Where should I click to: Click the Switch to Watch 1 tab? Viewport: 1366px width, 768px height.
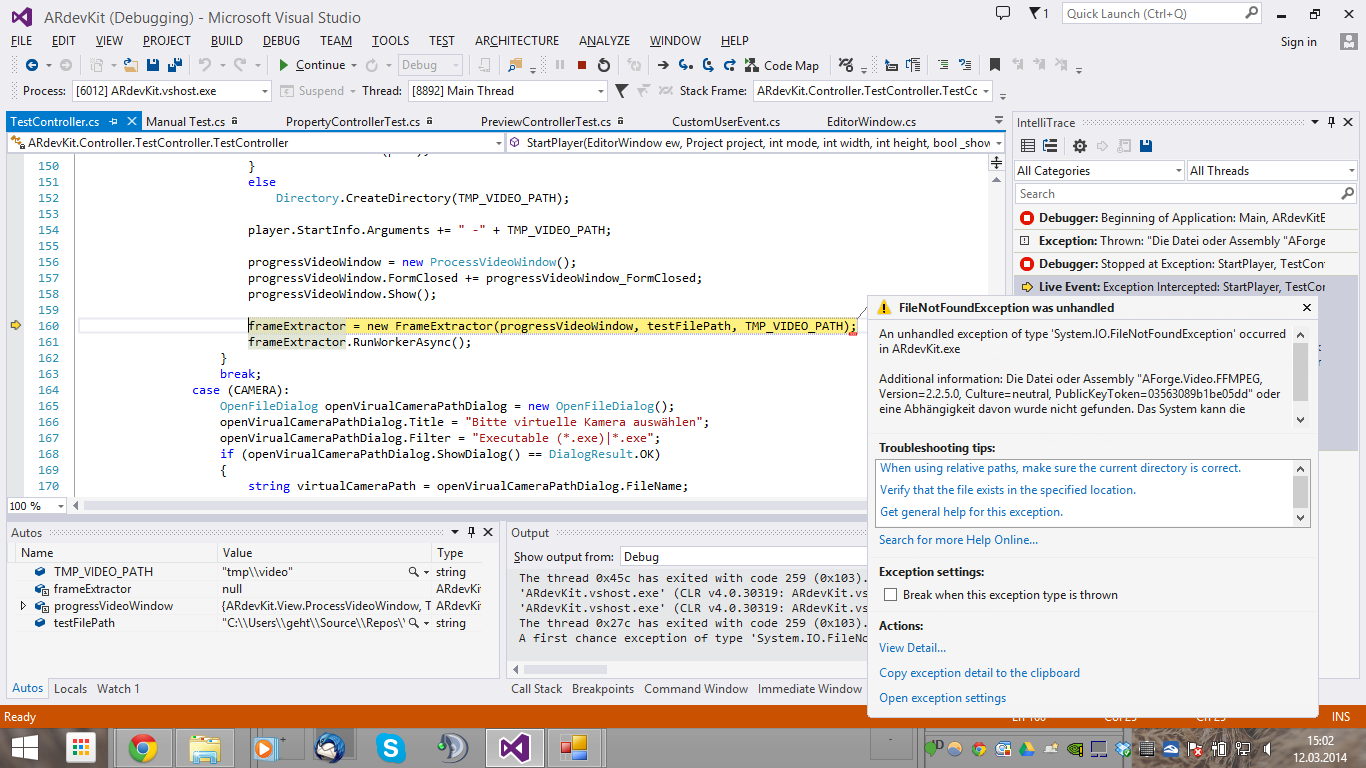118,689
